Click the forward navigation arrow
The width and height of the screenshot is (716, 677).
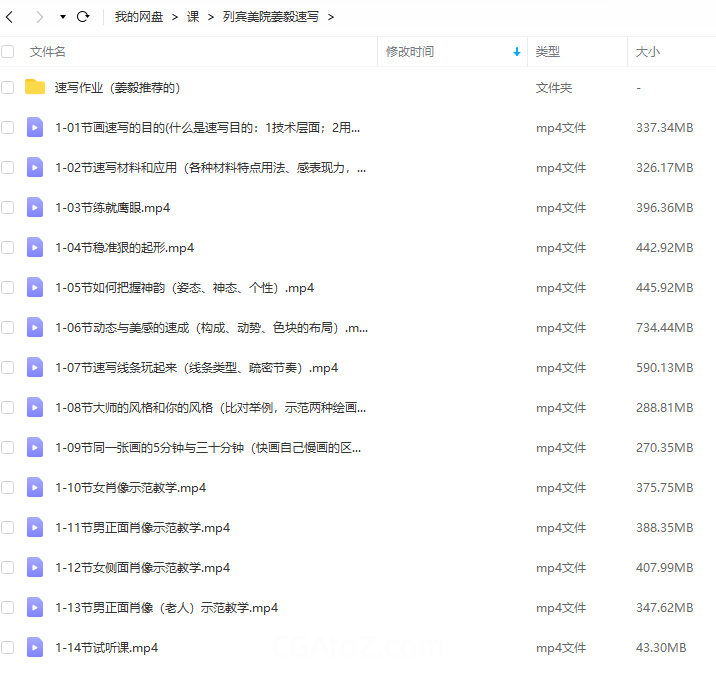tap(39, 17)
